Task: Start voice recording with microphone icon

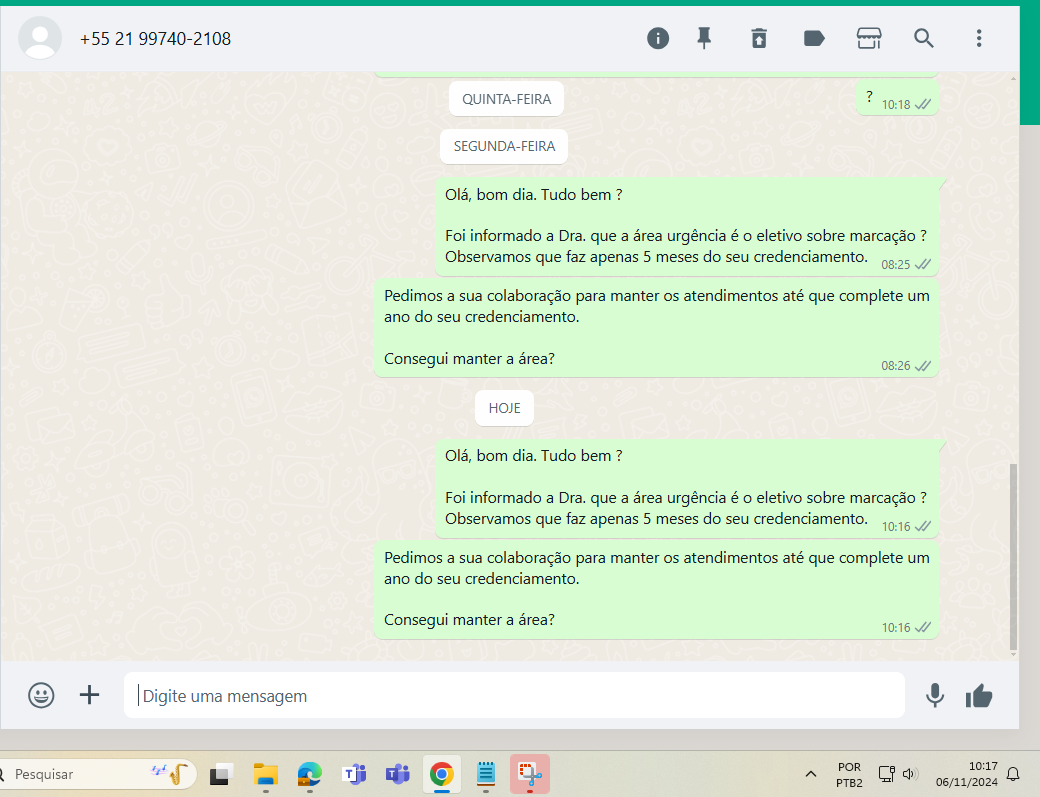Action: 935,696
